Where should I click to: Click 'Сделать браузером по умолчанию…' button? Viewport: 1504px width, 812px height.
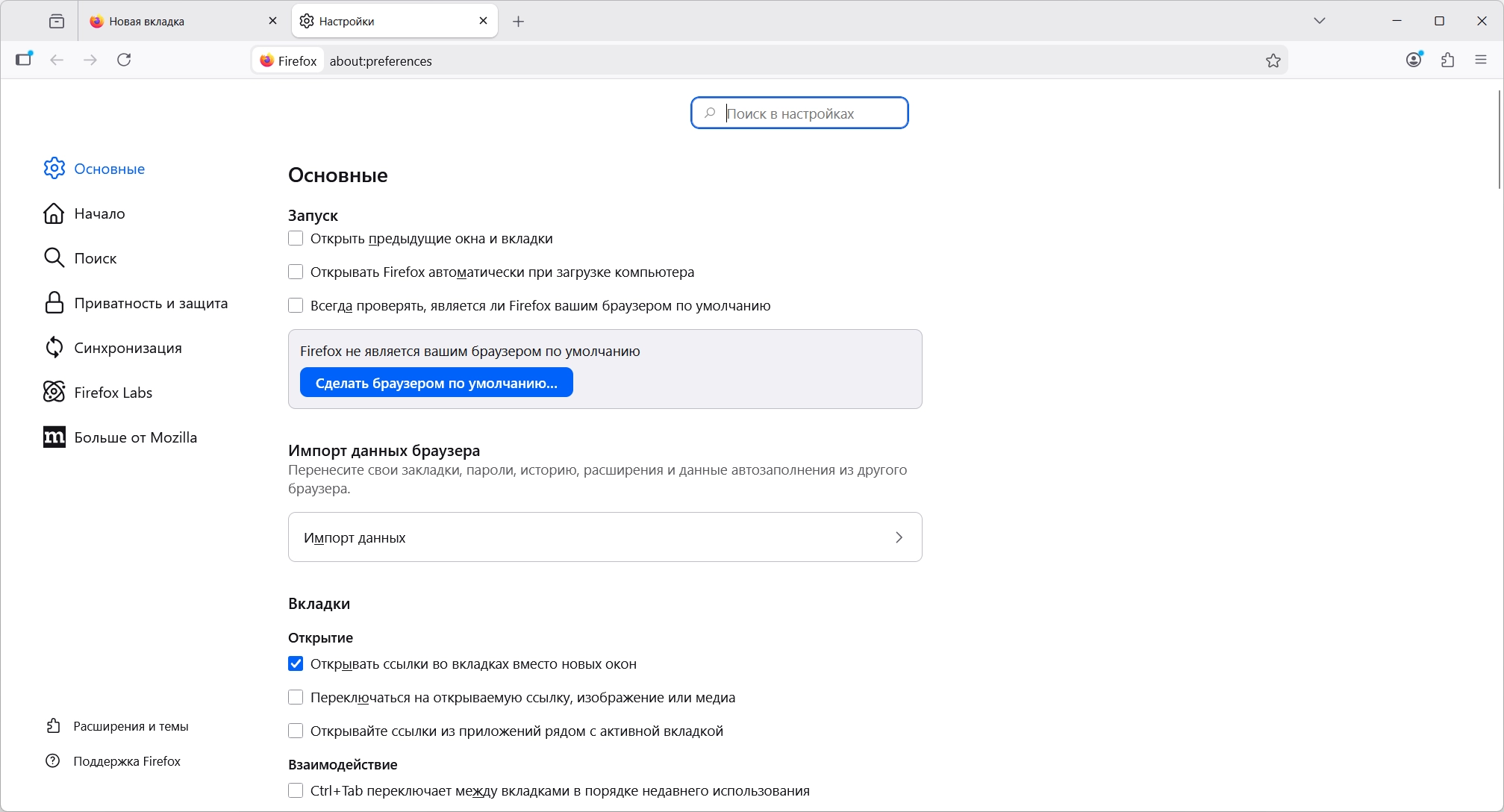[436, 383]
